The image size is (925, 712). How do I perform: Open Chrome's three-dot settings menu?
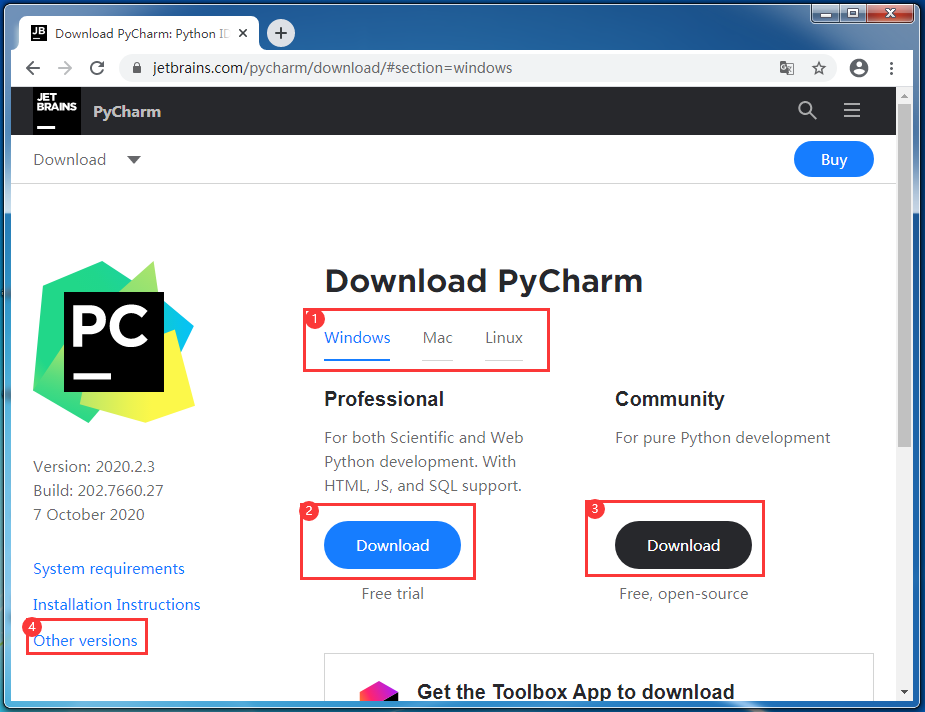click(x=892, y=68)
